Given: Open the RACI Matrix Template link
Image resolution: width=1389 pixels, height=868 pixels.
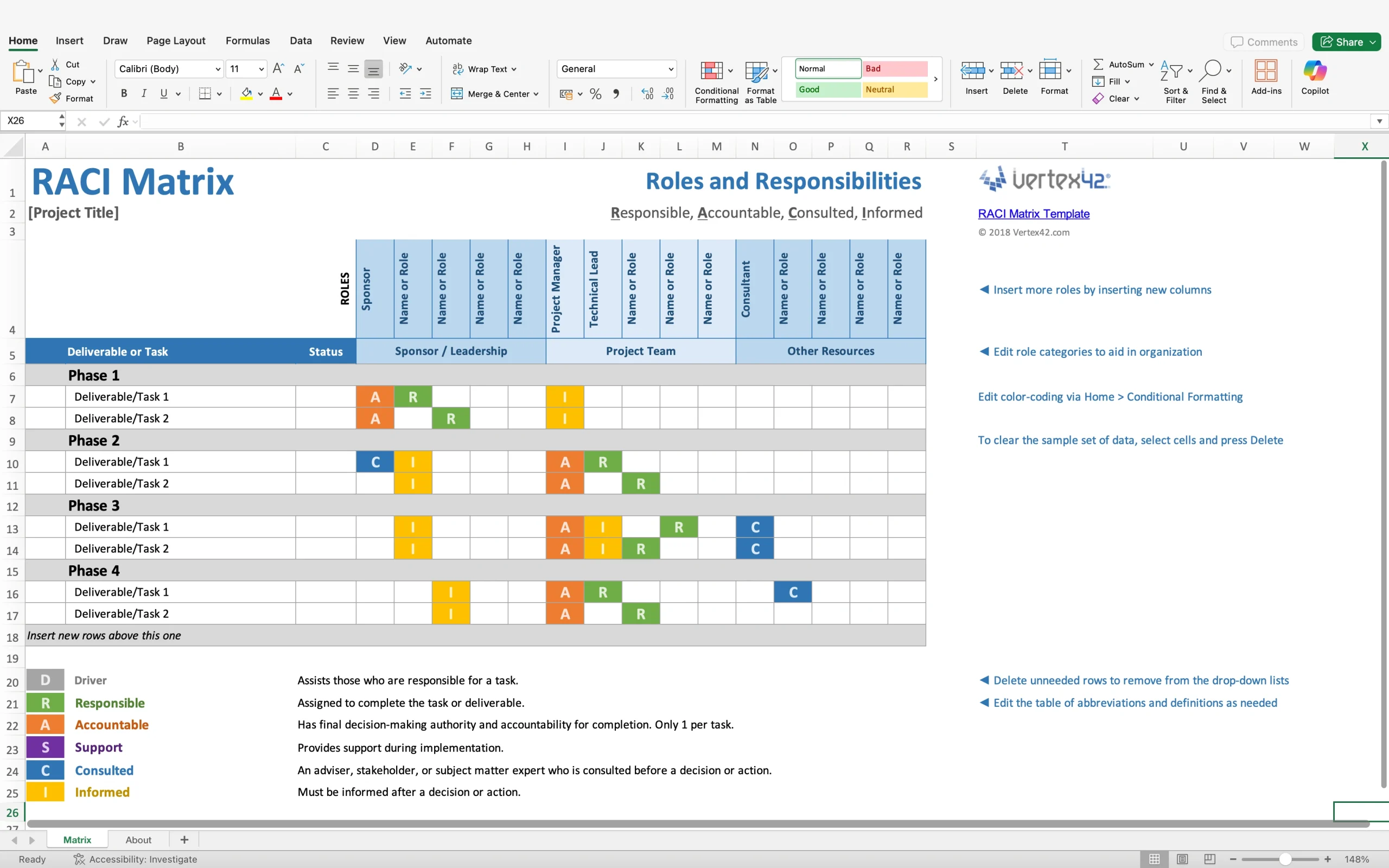Looking at the screenshot, I should [1033, 214].
